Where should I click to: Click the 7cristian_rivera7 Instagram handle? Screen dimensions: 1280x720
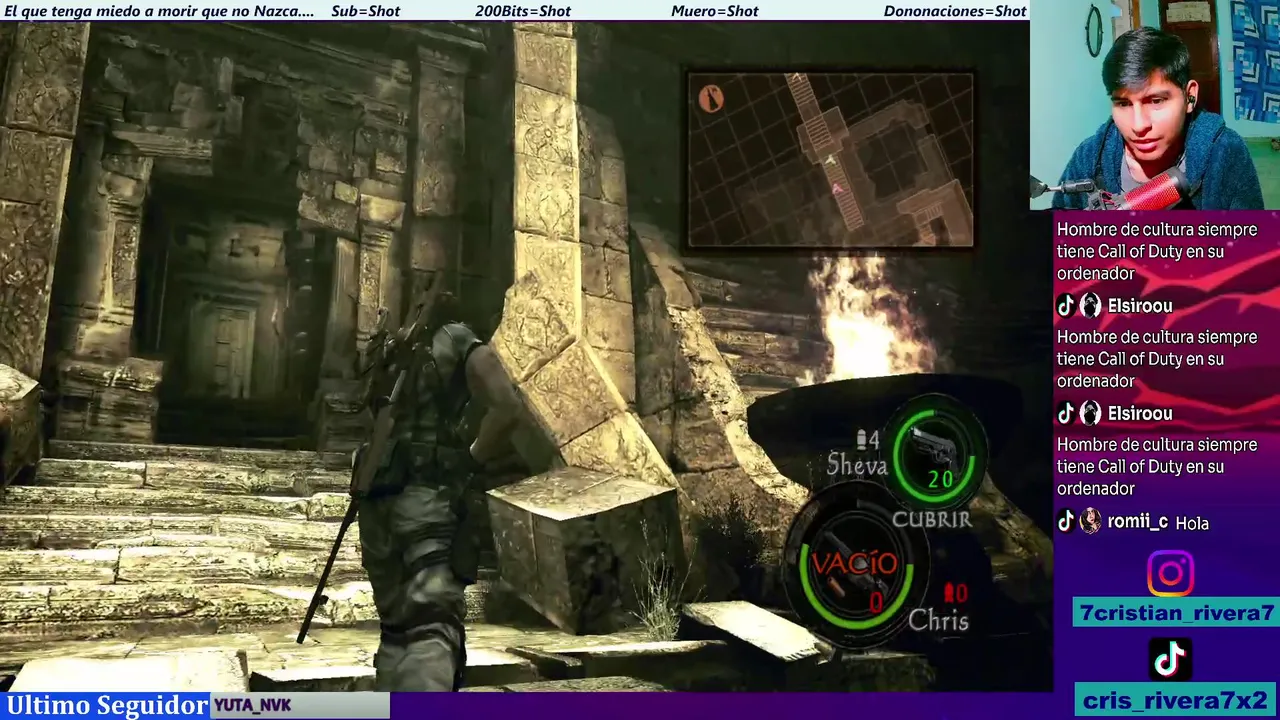click(x=1175, y=613)
